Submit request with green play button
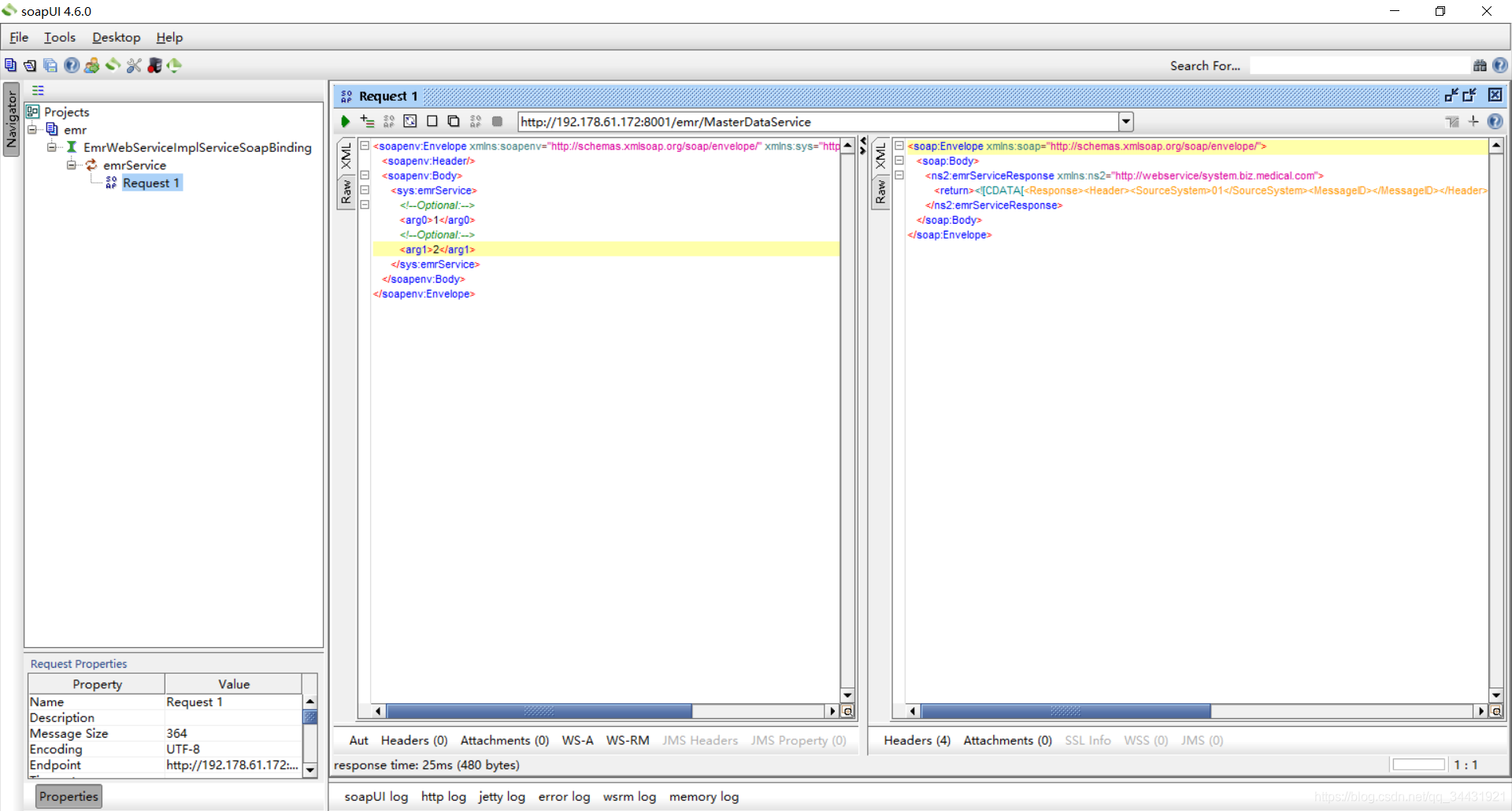The height and width of the screenshot is (811, 1512). coord(345,121)
